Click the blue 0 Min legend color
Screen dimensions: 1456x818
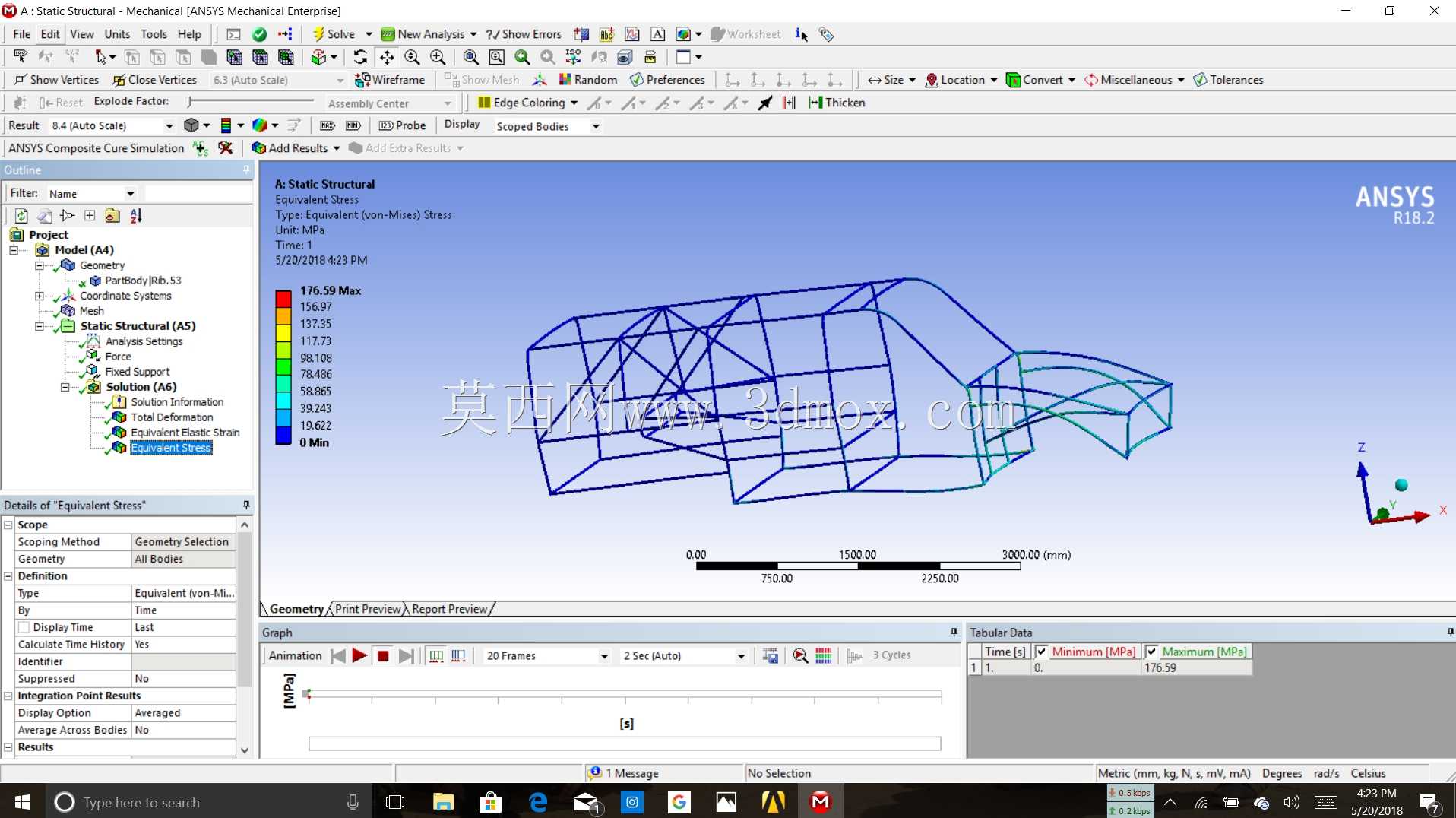coord(283,435)
